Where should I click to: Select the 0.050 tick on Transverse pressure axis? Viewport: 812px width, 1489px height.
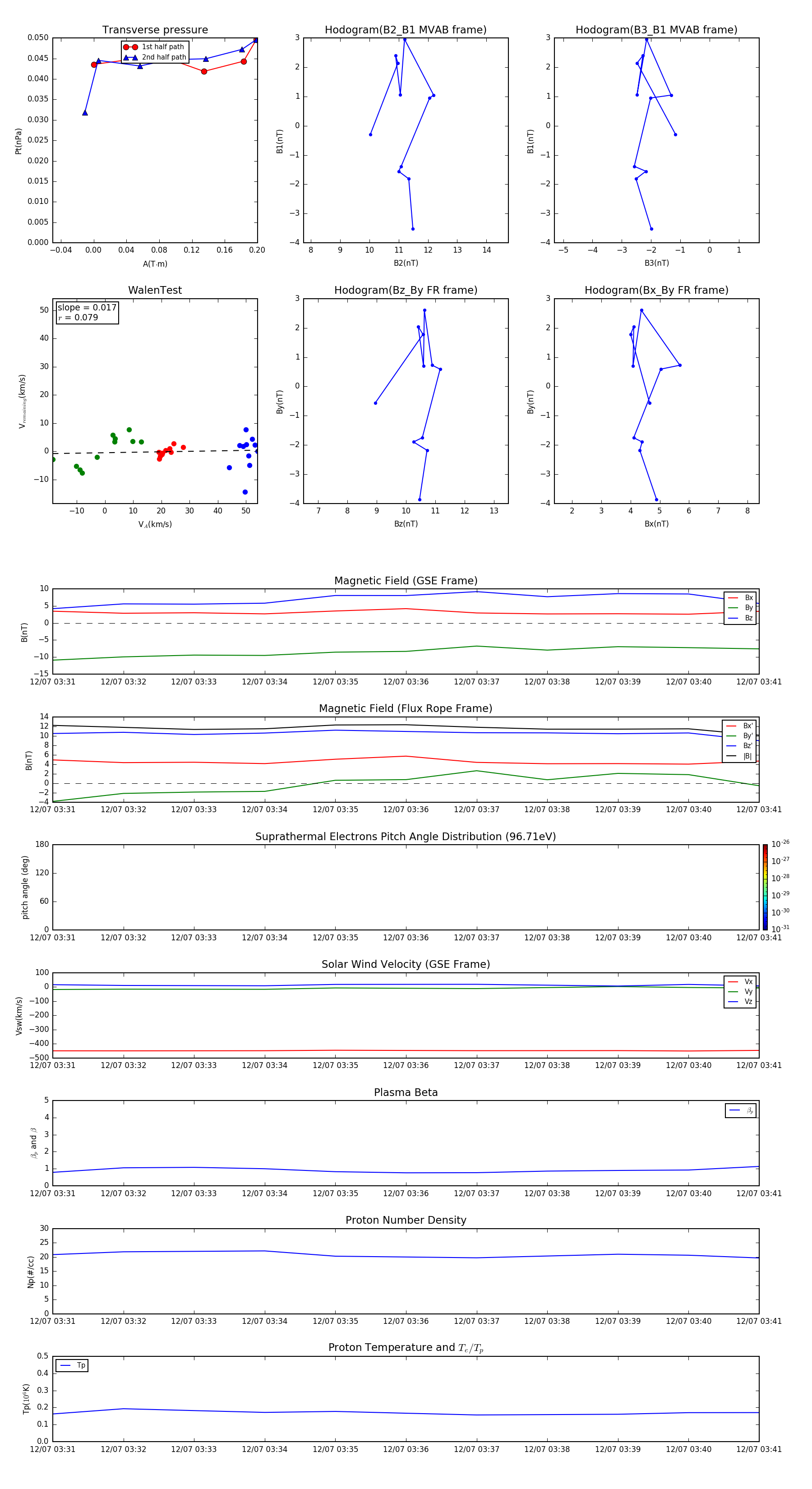coord(38,37)
